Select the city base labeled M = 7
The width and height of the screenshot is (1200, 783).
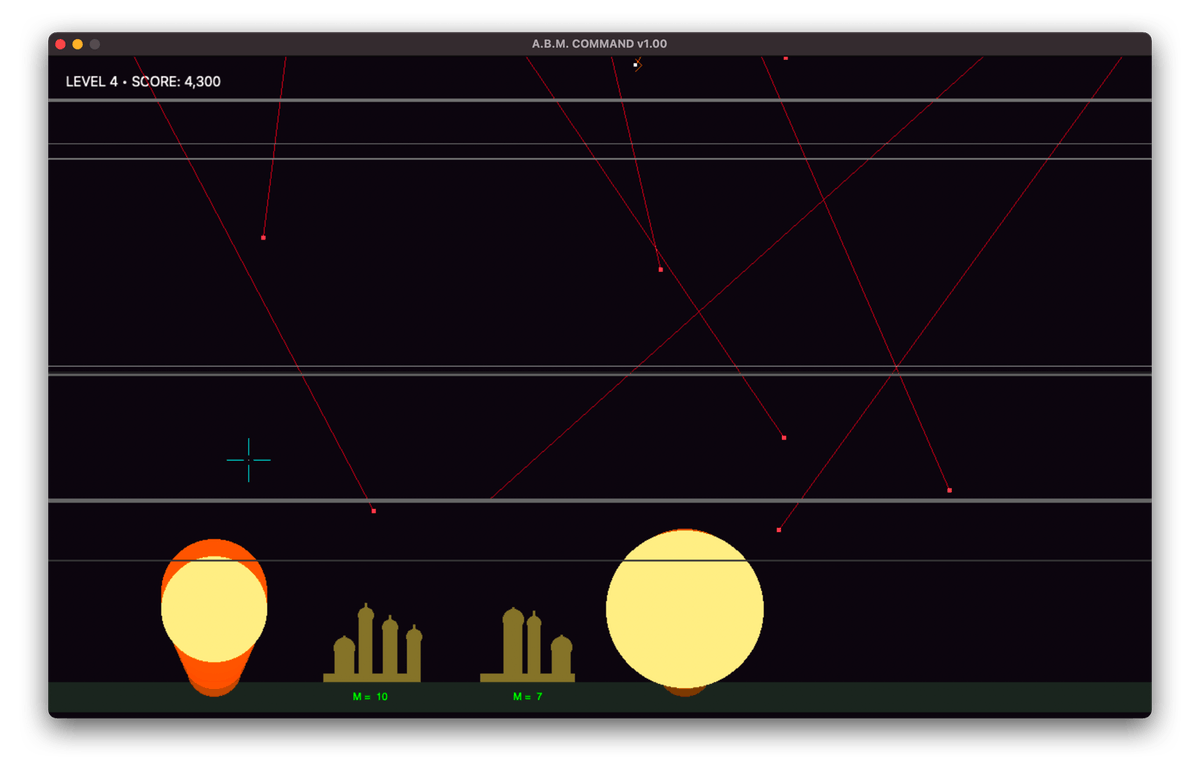click(x=527, y=649)
